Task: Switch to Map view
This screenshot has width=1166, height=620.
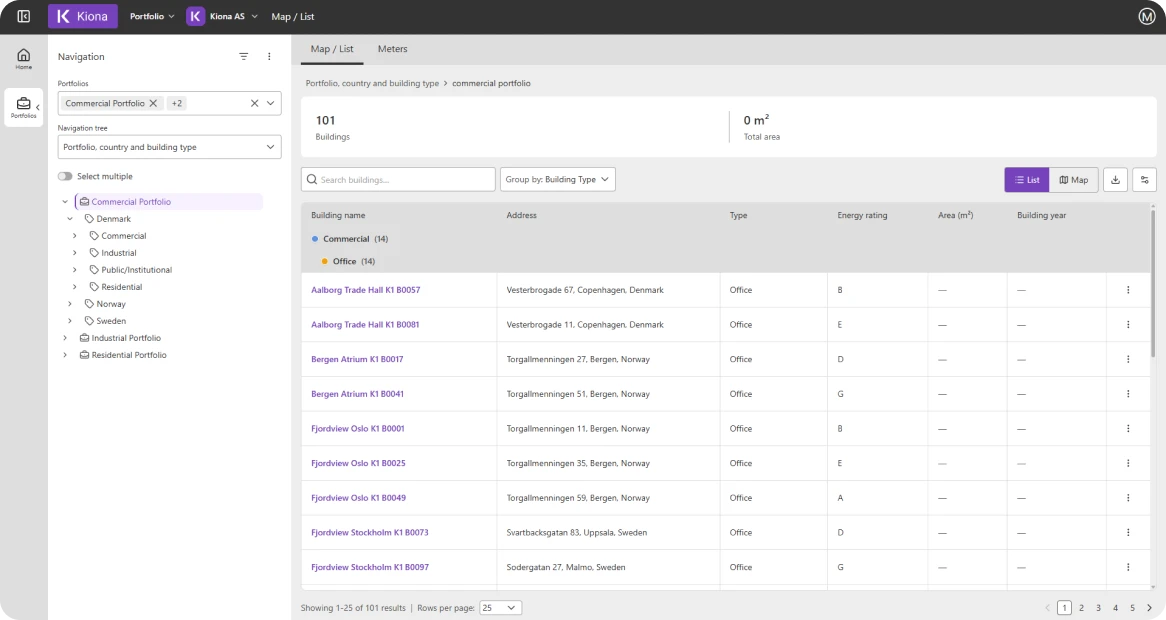Action: [1074, 180]
